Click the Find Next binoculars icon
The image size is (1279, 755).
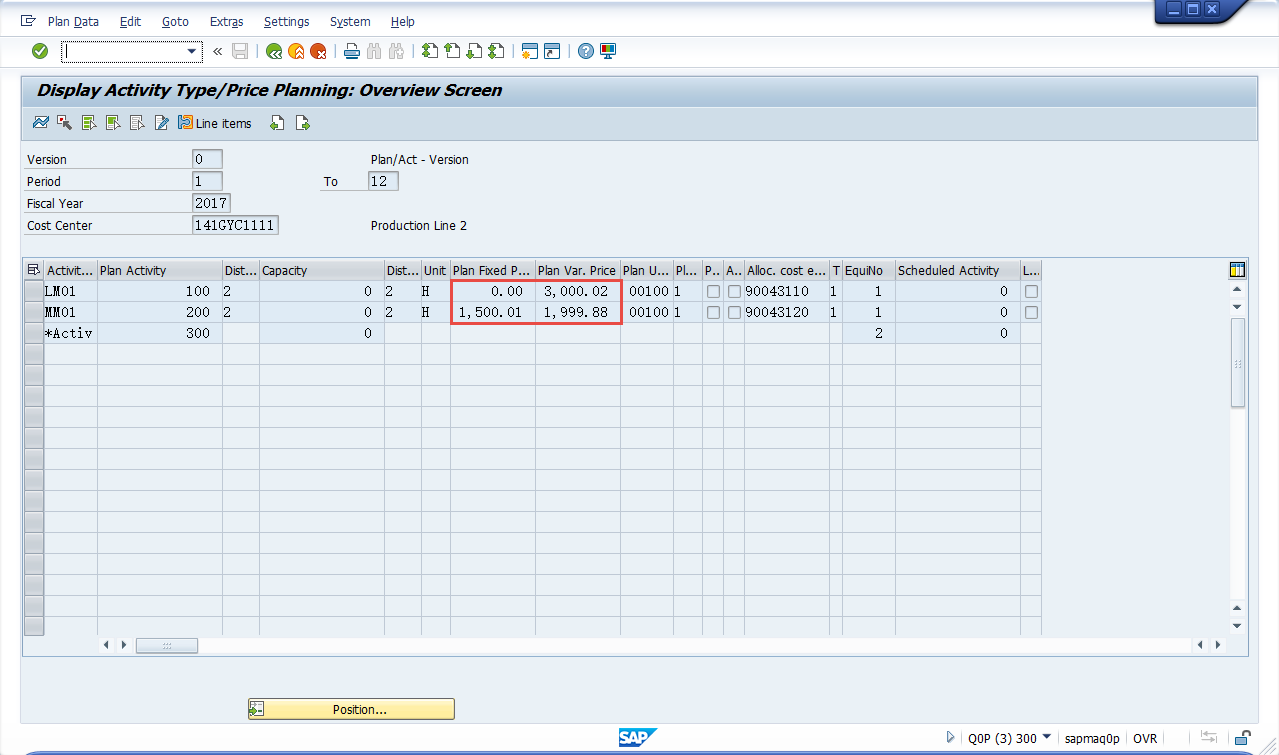click(x=396, y=51)
